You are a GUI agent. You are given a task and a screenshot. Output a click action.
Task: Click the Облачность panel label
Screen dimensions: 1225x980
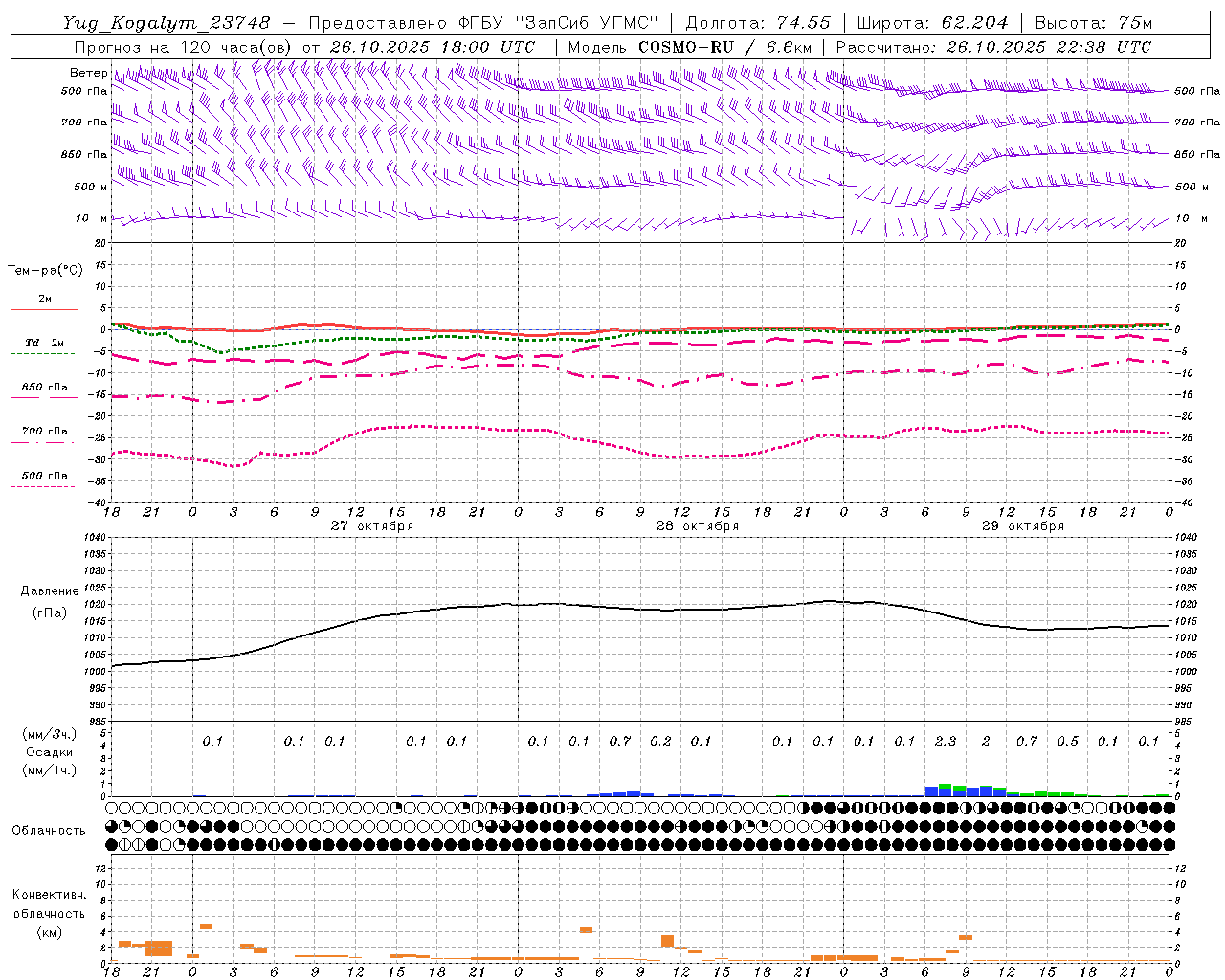pyautogui.click(x=49, y=831)
